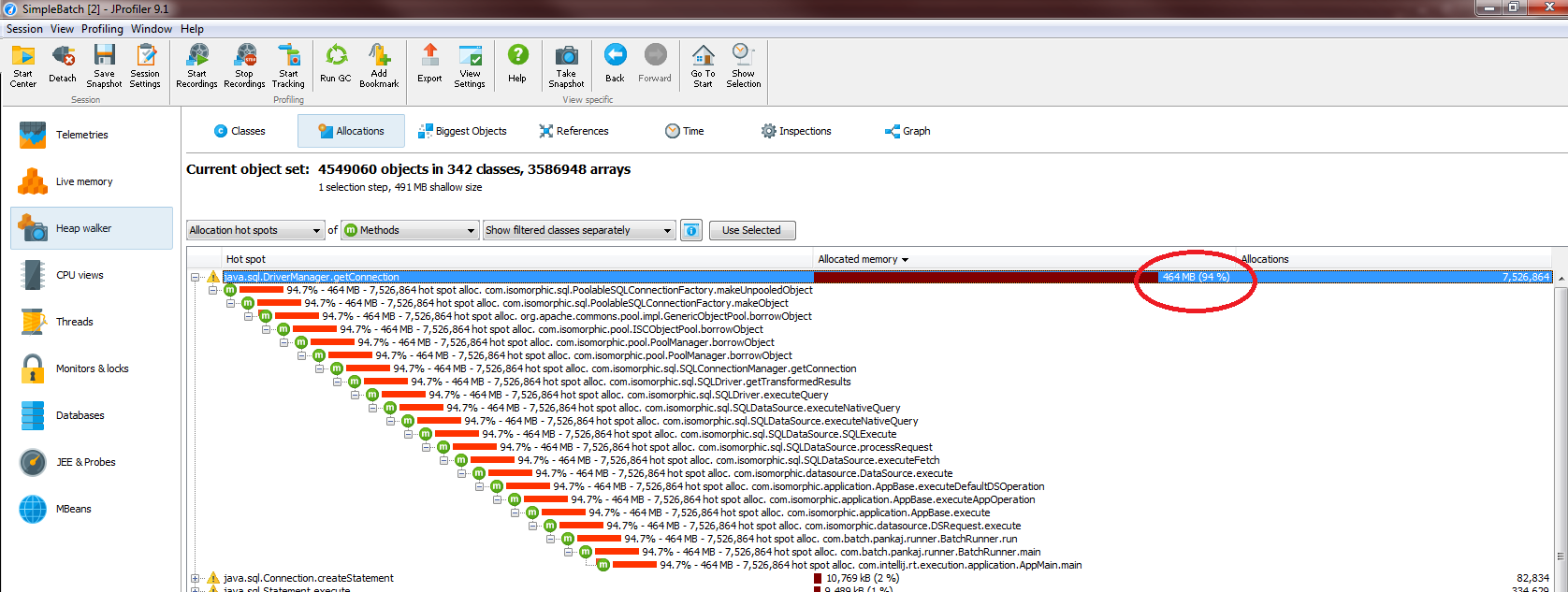The width and height of the screenshot is (1568, 592).
Task: Open the Allocation hot spots dropdown
Action: [x=254, y=230]
